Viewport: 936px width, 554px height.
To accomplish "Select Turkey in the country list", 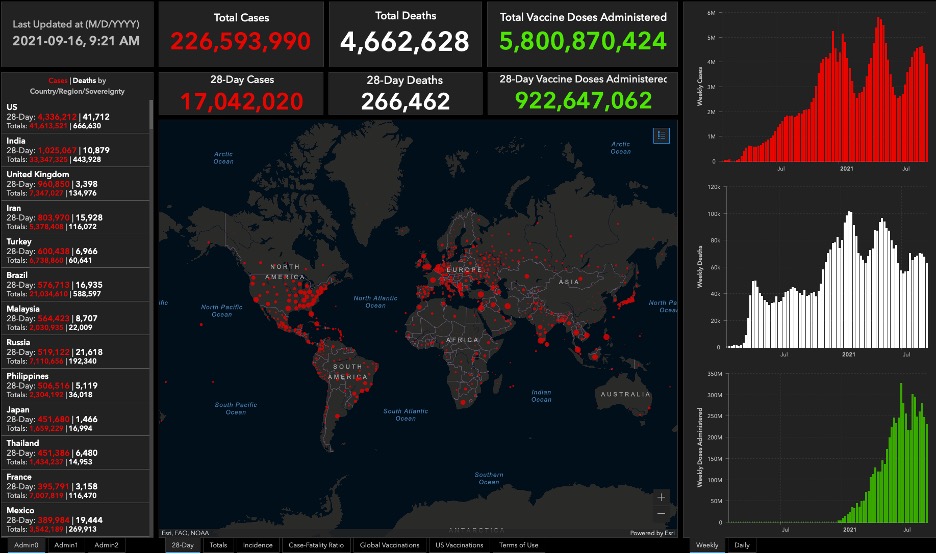I will (76, 251).
